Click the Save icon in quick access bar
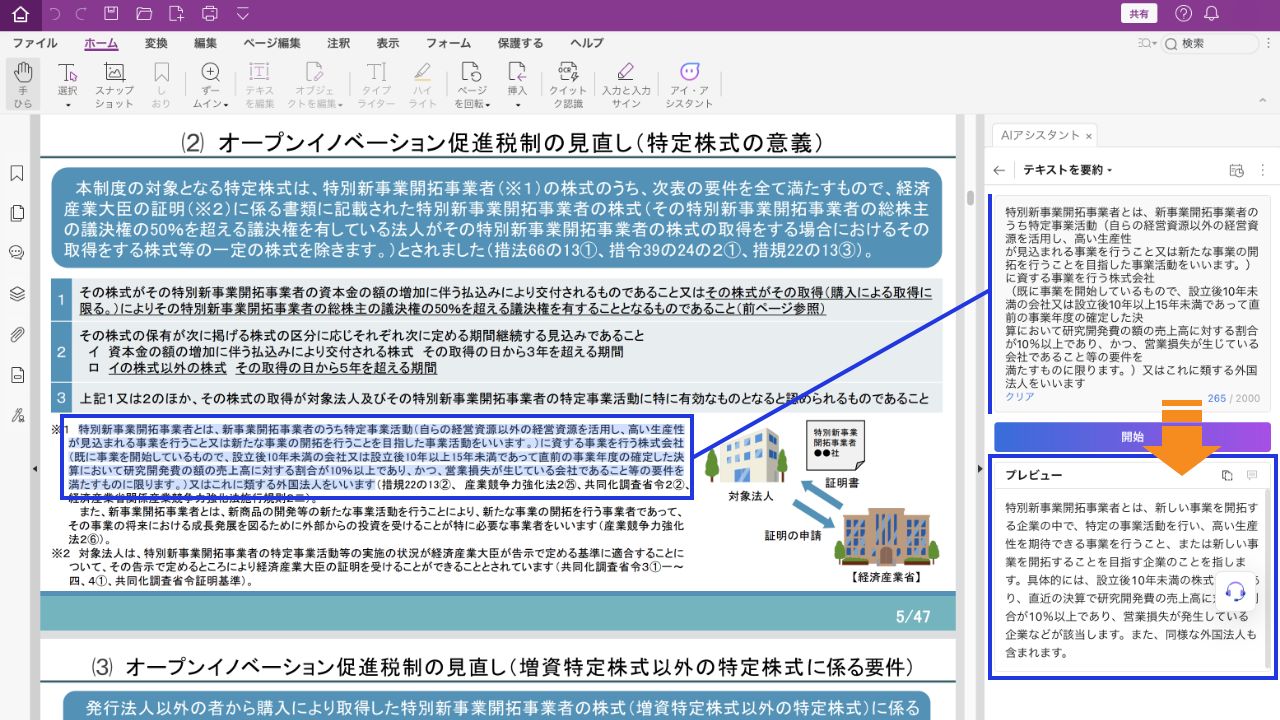Viewport: 1280px width, 720px height. [x=111, y=14]
